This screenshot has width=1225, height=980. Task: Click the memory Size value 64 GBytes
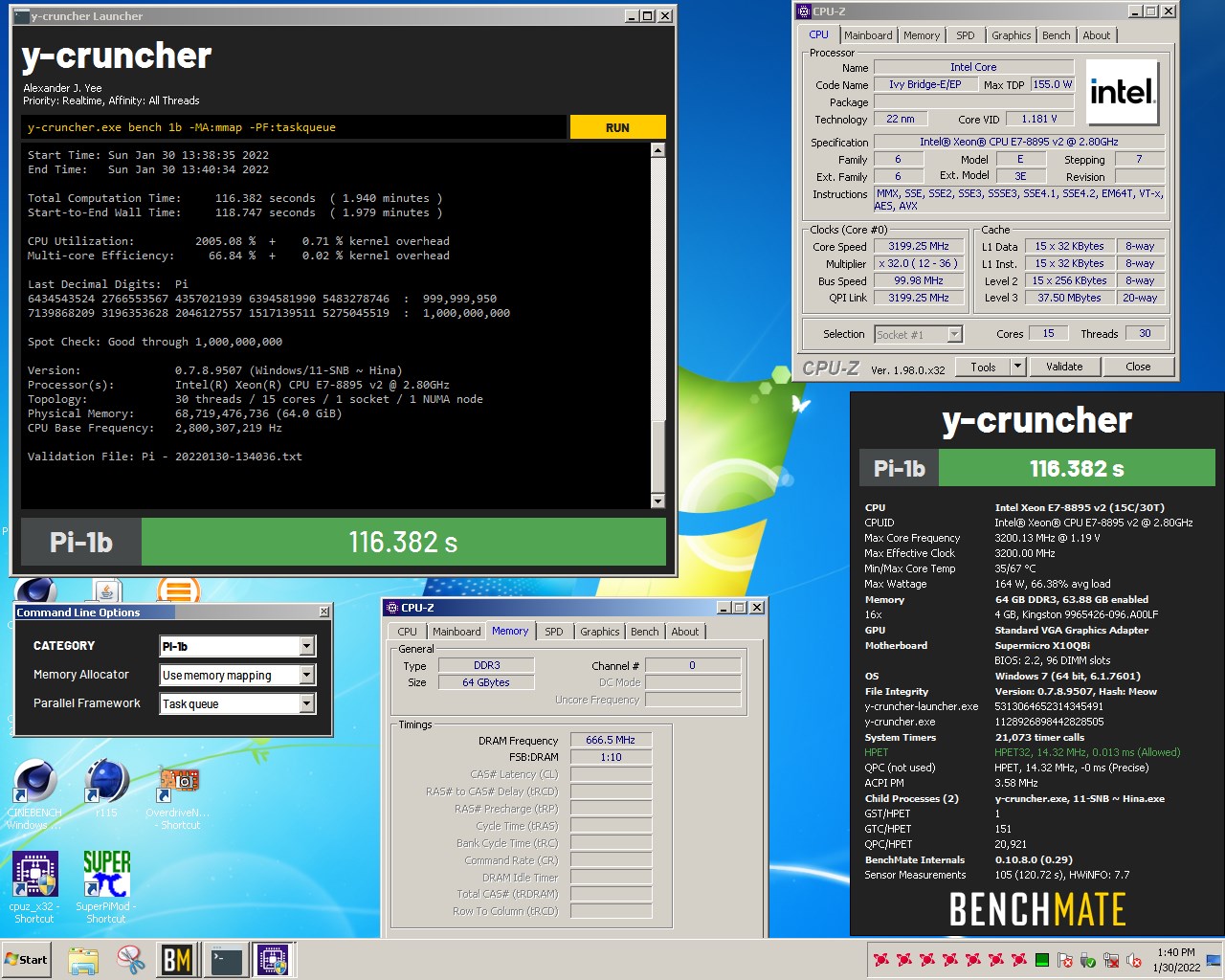click(486, 682)
